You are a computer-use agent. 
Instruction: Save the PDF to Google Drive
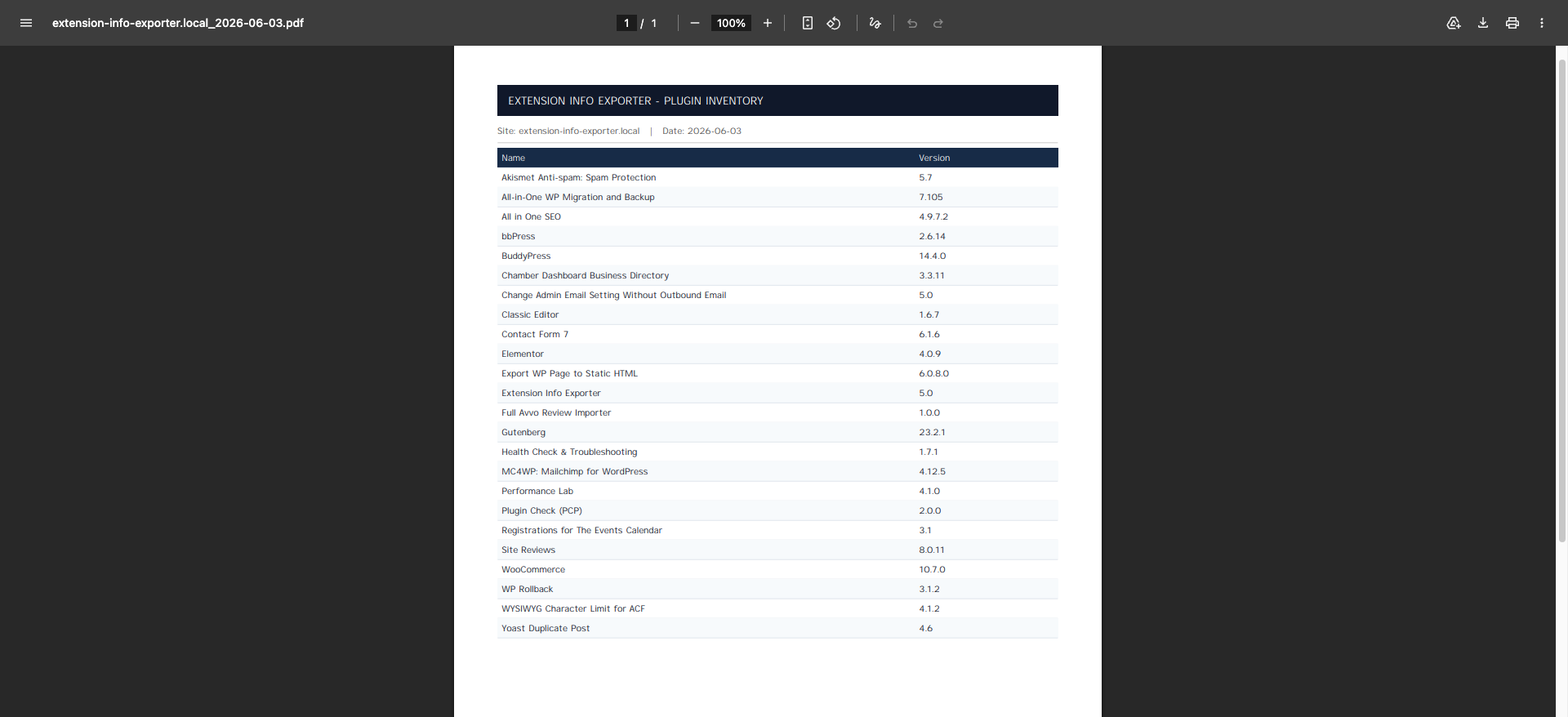click(x=1454, y=23)
